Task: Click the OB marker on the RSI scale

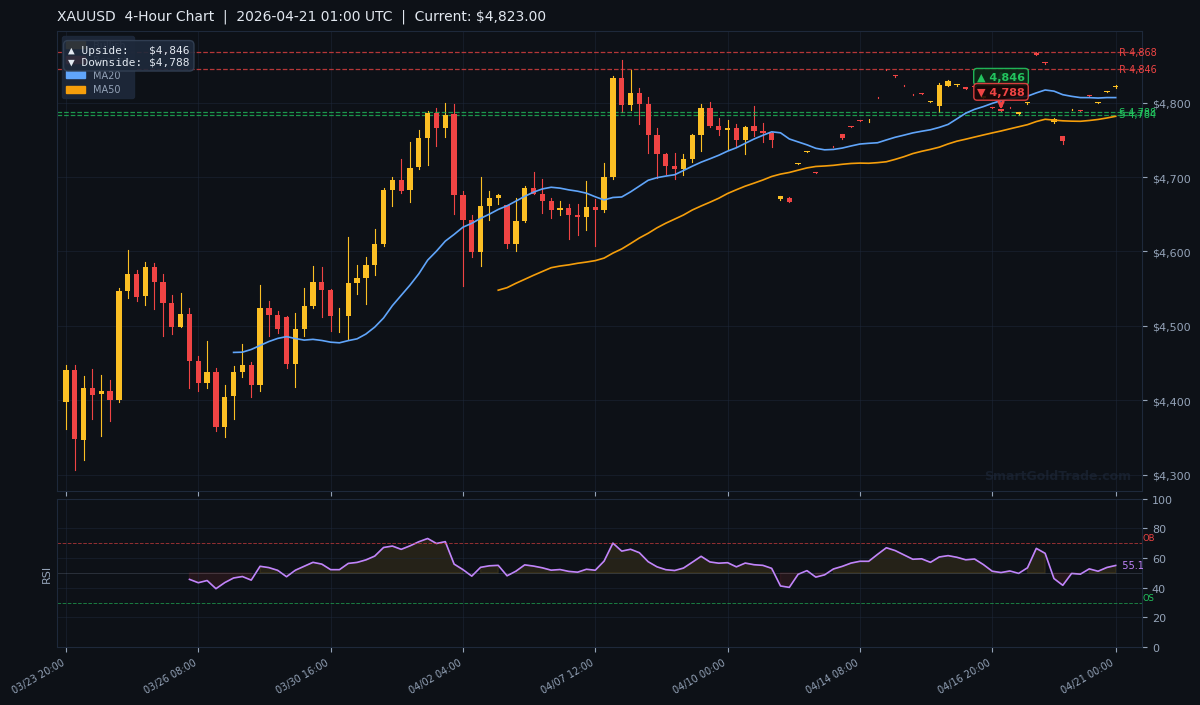Action: (1147, 538)
